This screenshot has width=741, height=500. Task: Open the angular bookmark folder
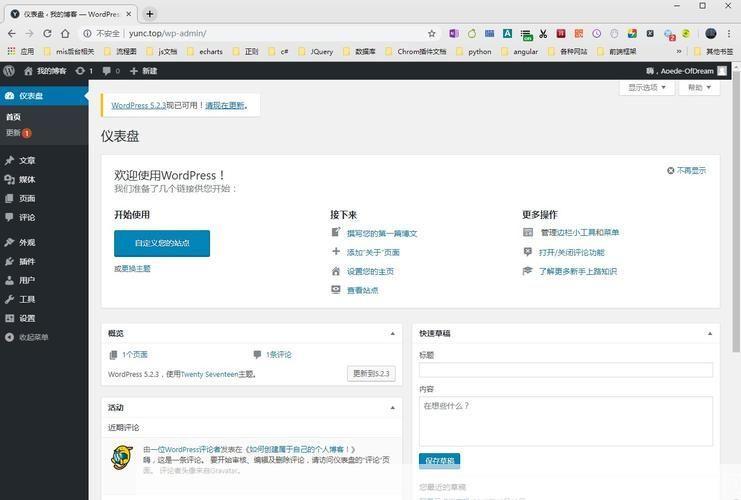520,52
